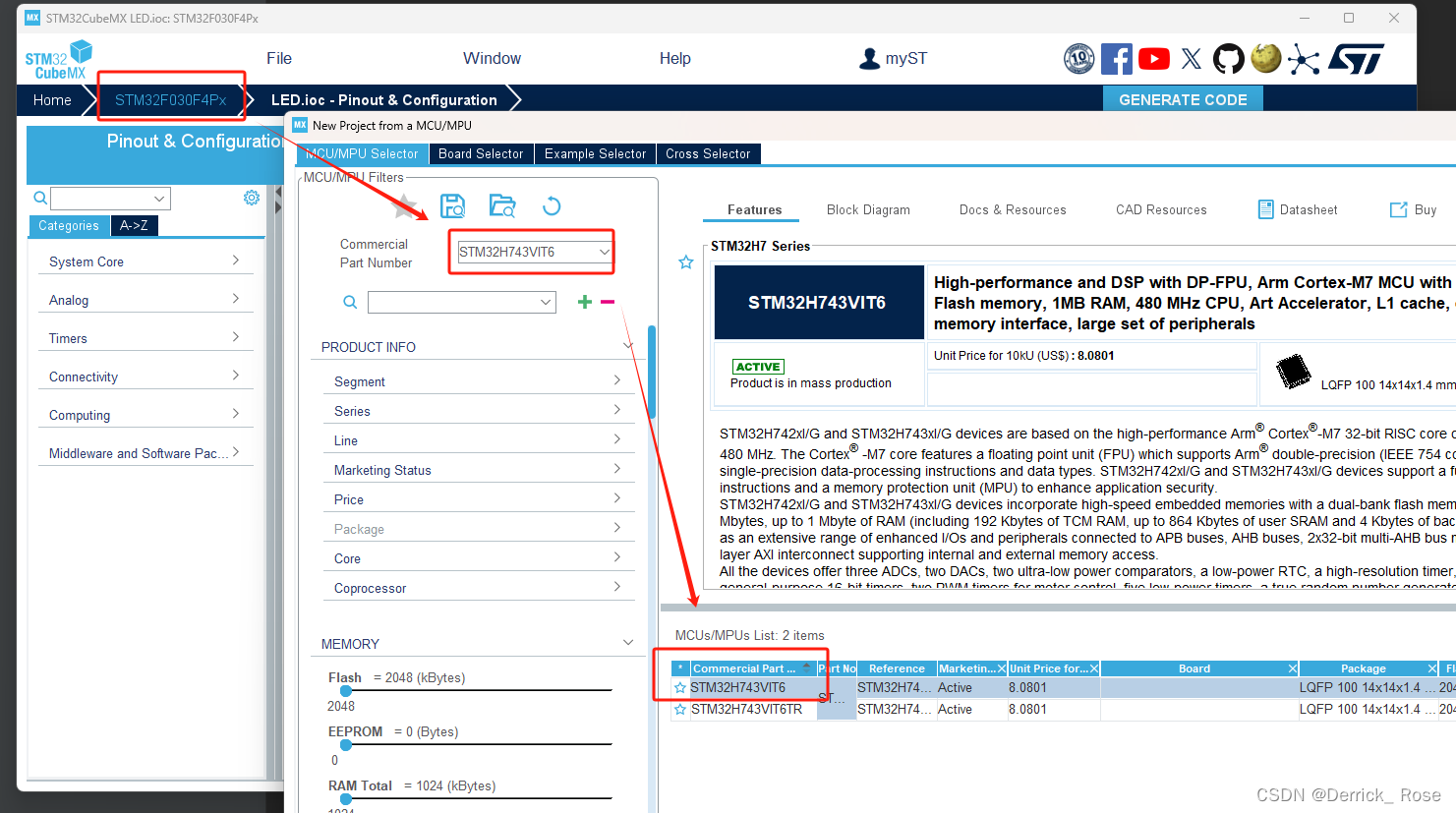1456x813 pixels.
Task: Expand the Line filter
Action: tap(617, 439)
